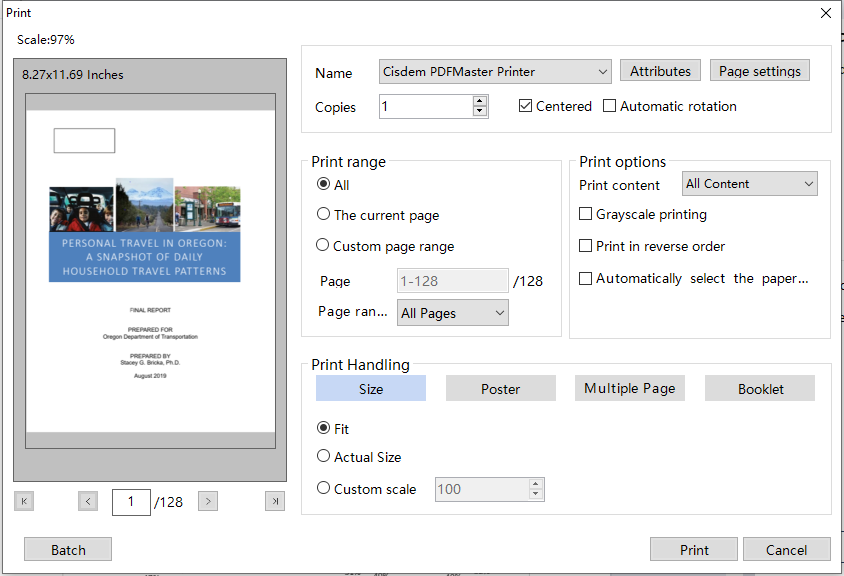
Task: Increase custom scale value with up arrow
Action: point(536,484)
